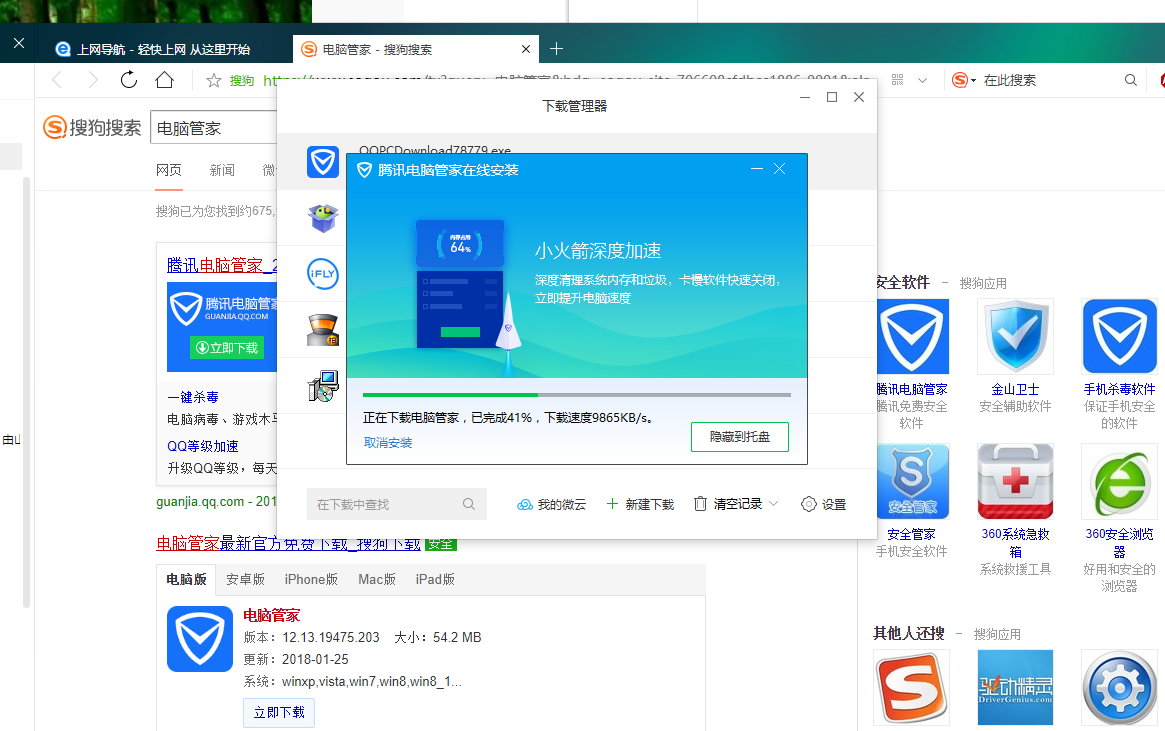Open the 手机杀毒软件 app icon
Viewport: 1165px width, 731px height.
coord(1119,337)
